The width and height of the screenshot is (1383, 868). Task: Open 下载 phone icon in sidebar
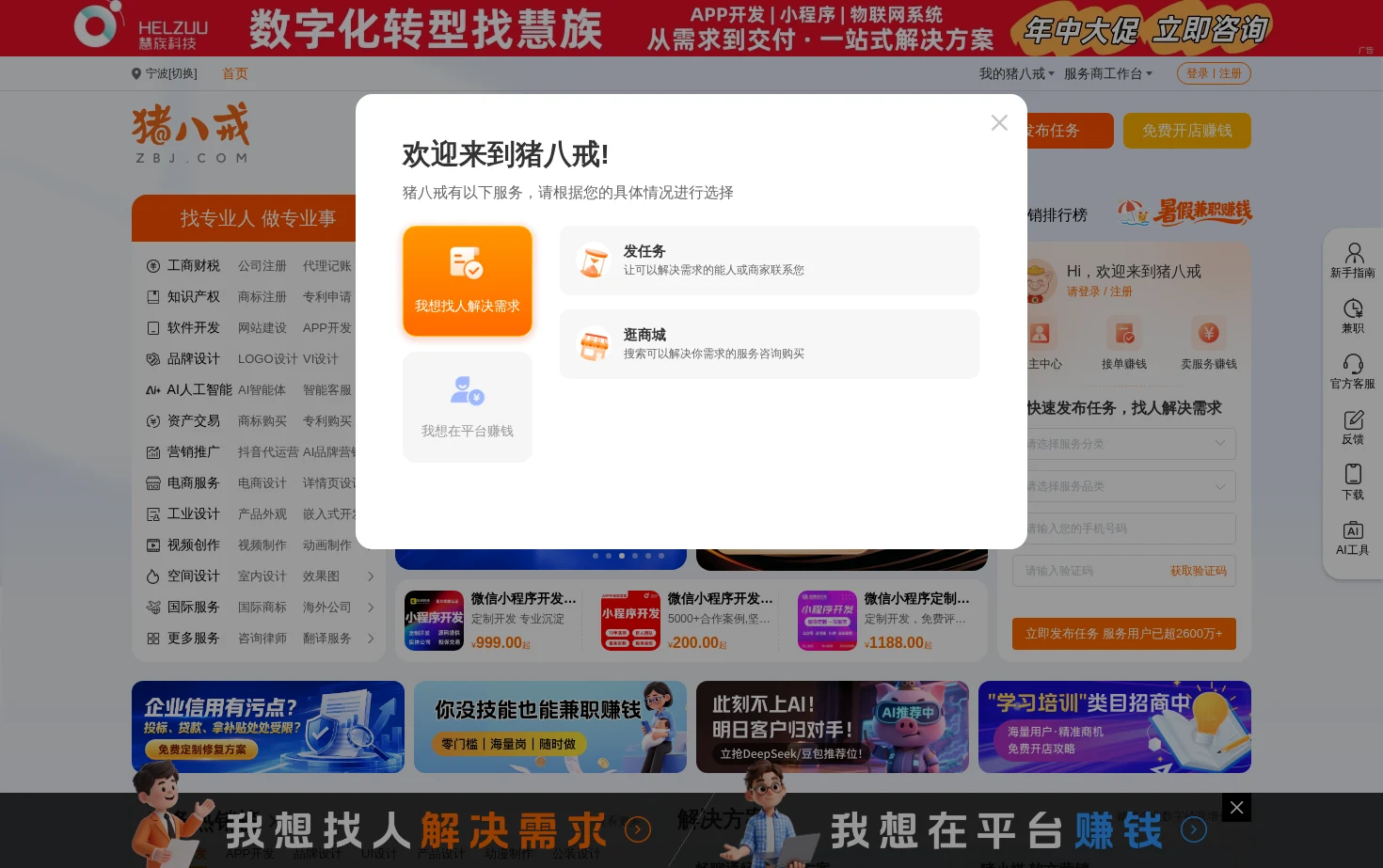pyautogui.click(x=1353, y=482)
